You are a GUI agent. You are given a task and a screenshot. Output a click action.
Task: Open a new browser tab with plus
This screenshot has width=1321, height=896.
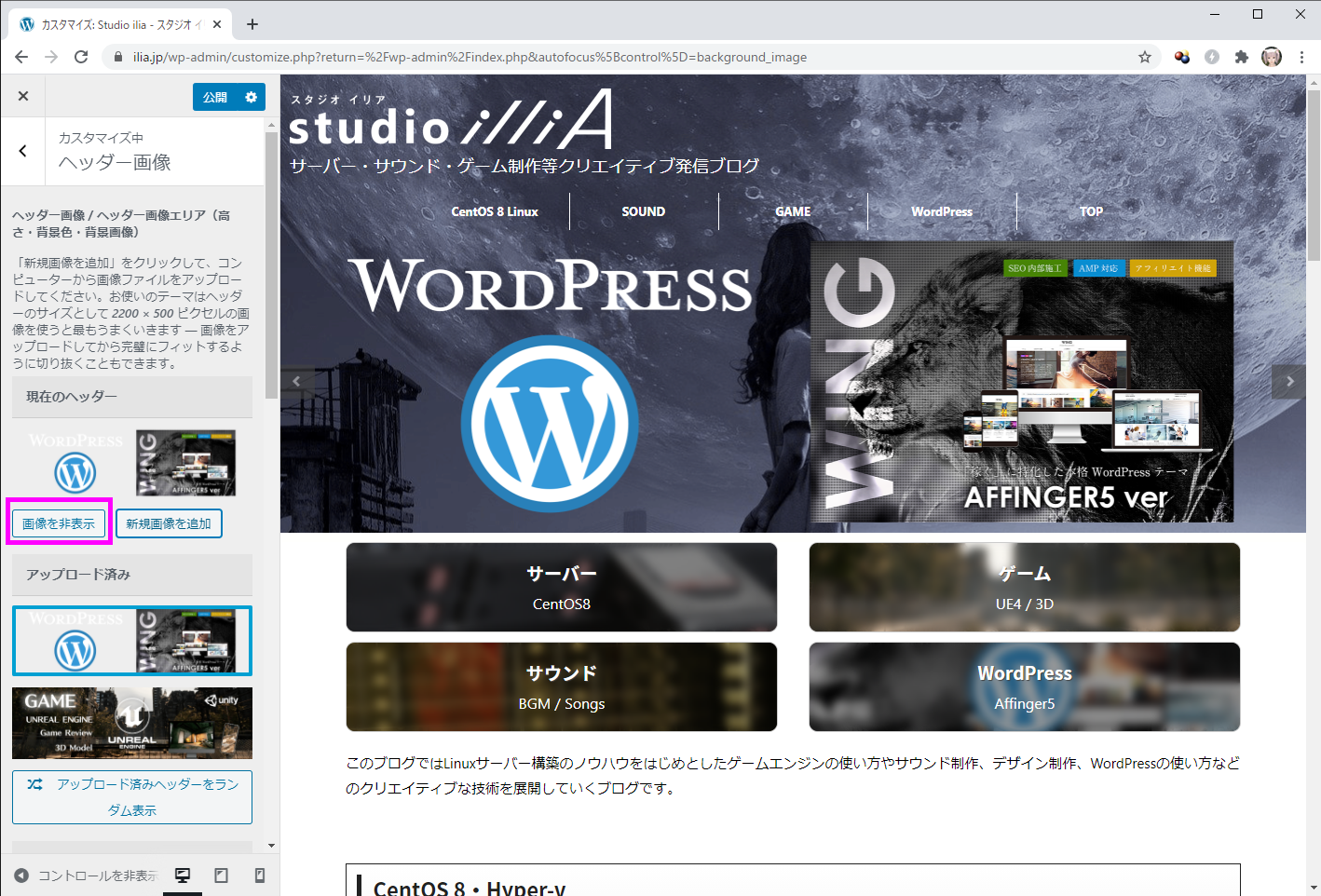pyautogui.click(x=252, y=24)
